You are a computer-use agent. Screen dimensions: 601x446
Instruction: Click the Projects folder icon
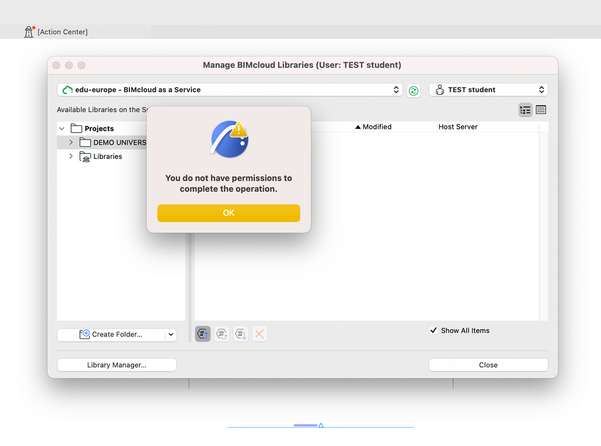[x=76, y=128]
